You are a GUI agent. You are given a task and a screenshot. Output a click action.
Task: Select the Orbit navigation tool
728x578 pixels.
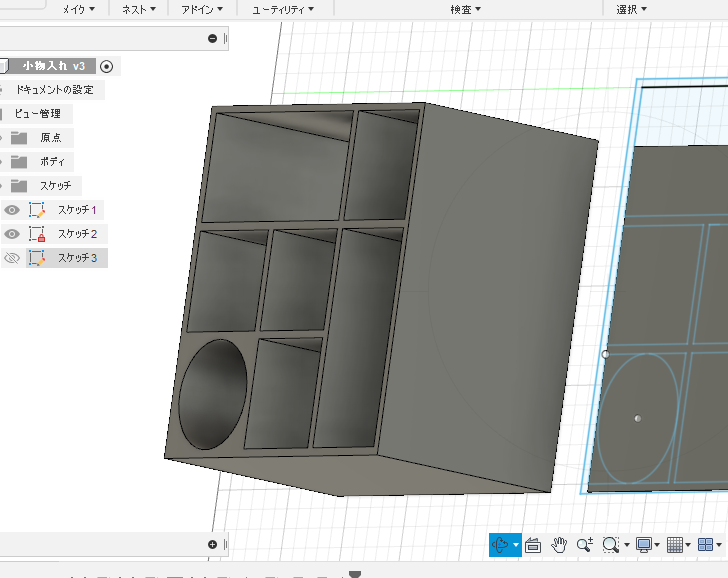(500, 545)
